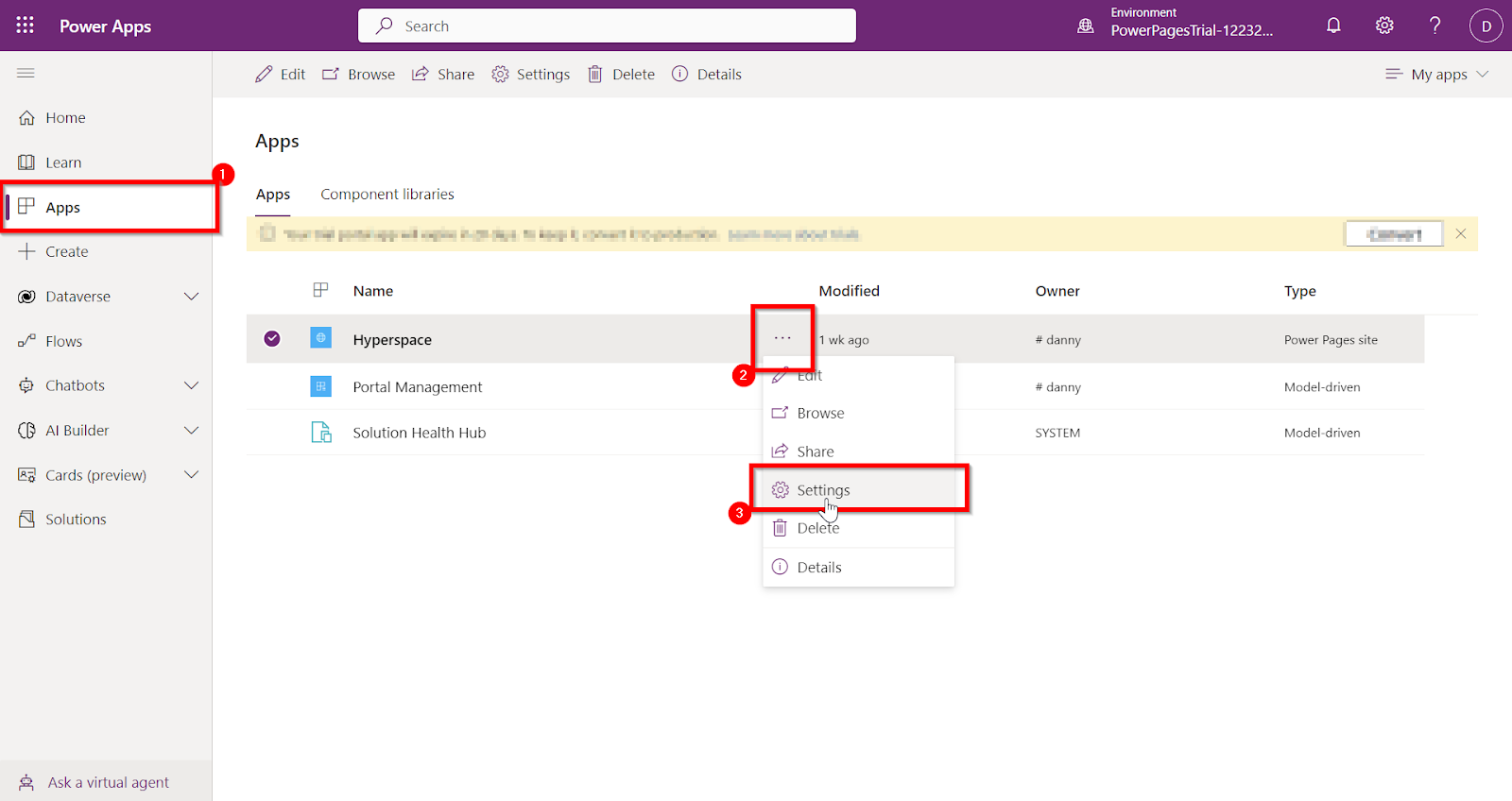Dismiss the yellow notification banner

click(1461, 233)
